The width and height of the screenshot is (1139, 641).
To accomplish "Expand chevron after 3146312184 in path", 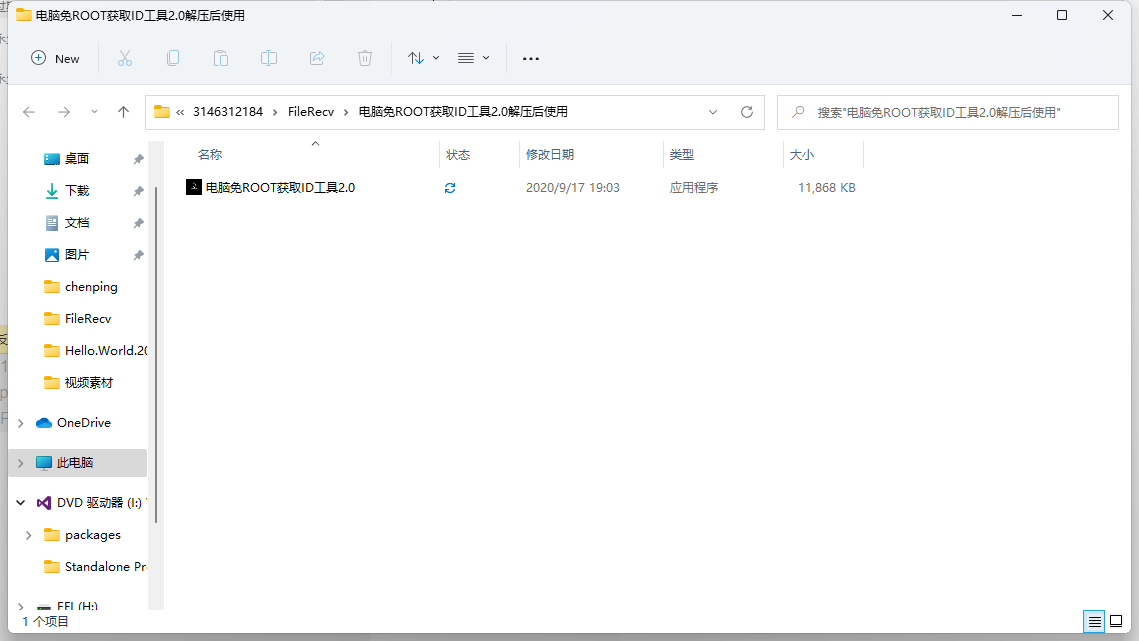I will [x=275, y=112].
